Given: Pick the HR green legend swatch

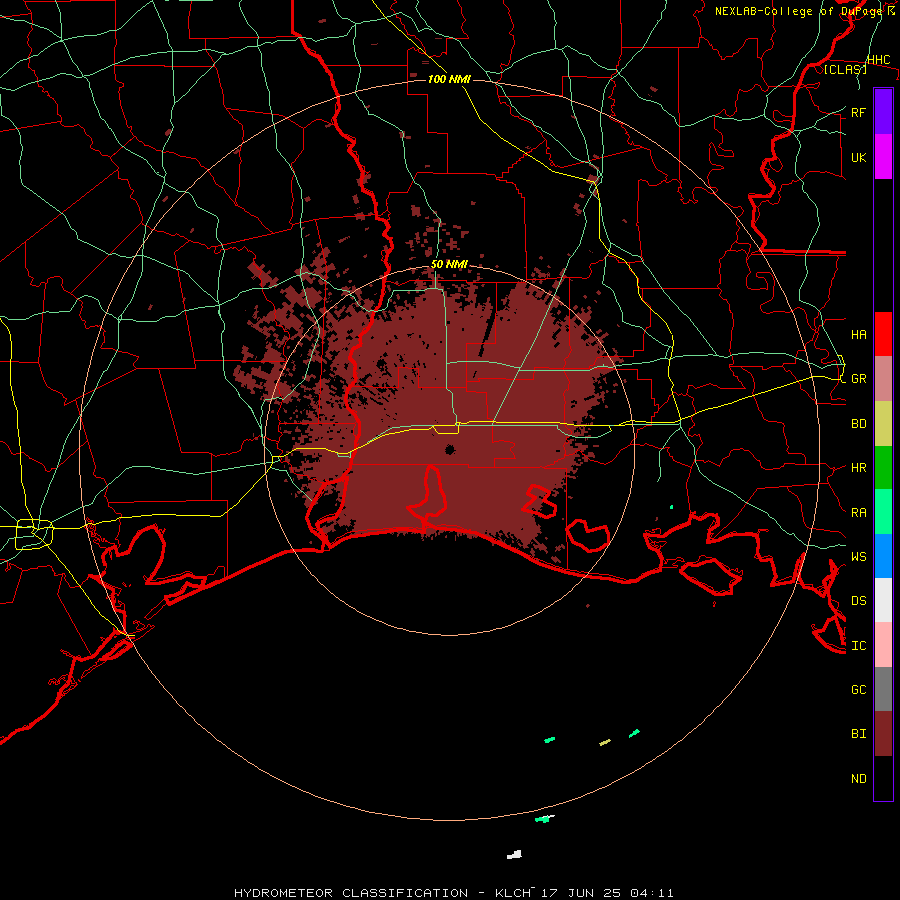Looking at the screenshot, I should (883, 467).
